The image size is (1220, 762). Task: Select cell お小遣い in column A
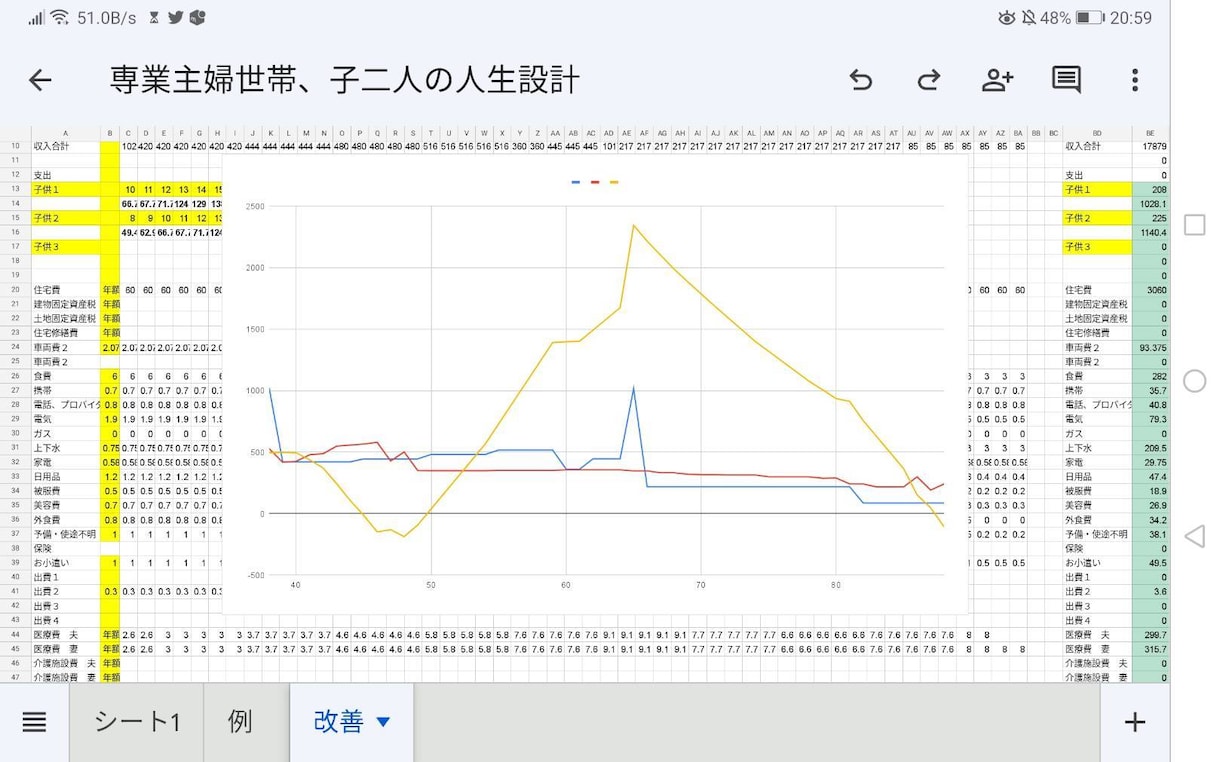[x=66, y=563]
